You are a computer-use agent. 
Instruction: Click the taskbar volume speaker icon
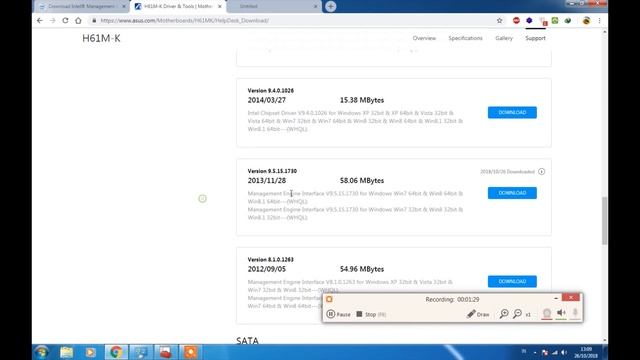[564, 352]
